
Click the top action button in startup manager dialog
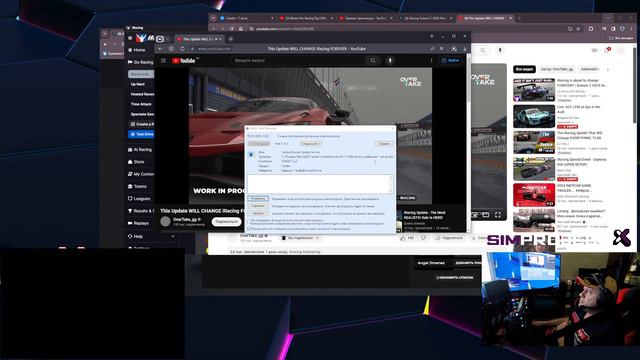258,199
